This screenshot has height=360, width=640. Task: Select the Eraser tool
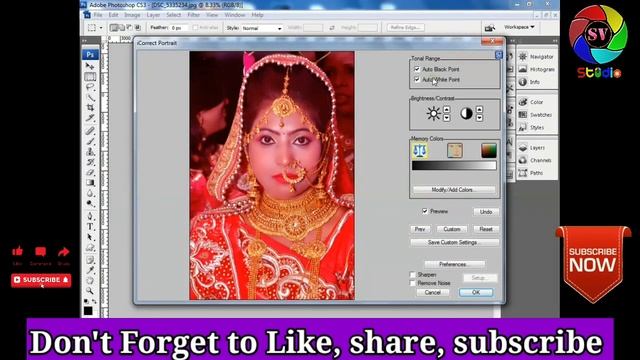(x=90, y=173)
